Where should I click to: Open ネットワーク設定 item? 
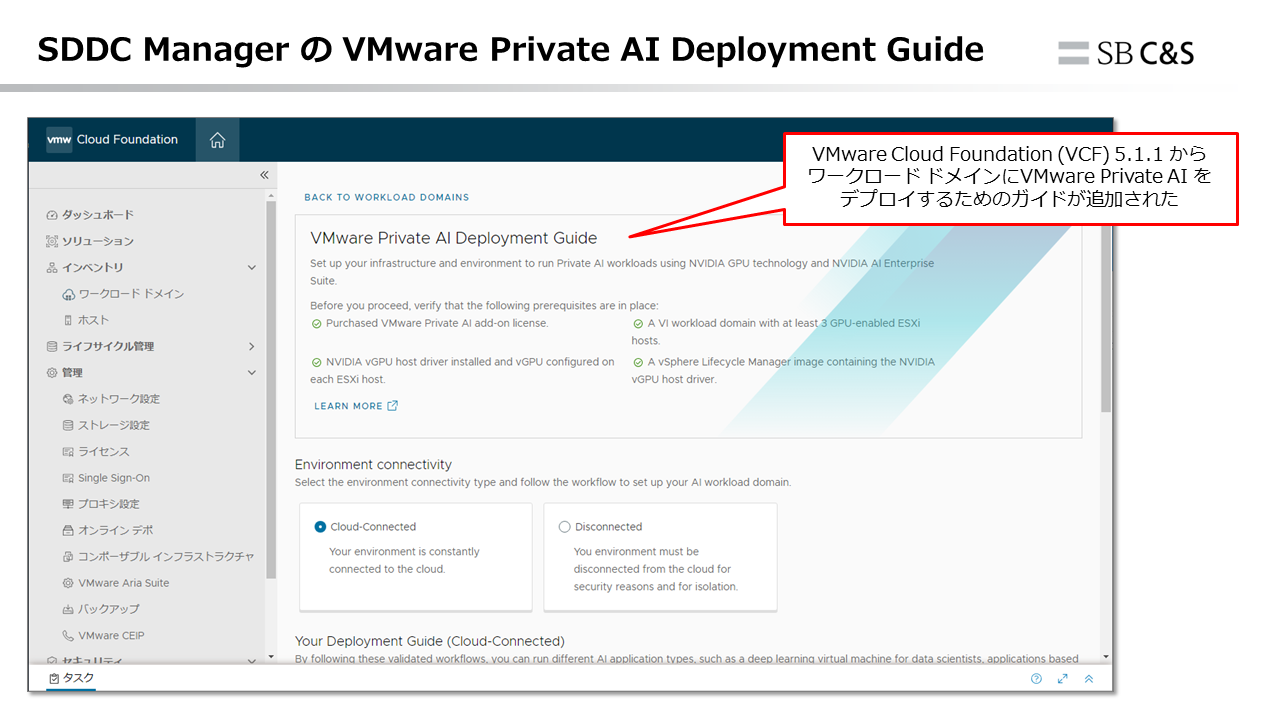coord(119,399)
